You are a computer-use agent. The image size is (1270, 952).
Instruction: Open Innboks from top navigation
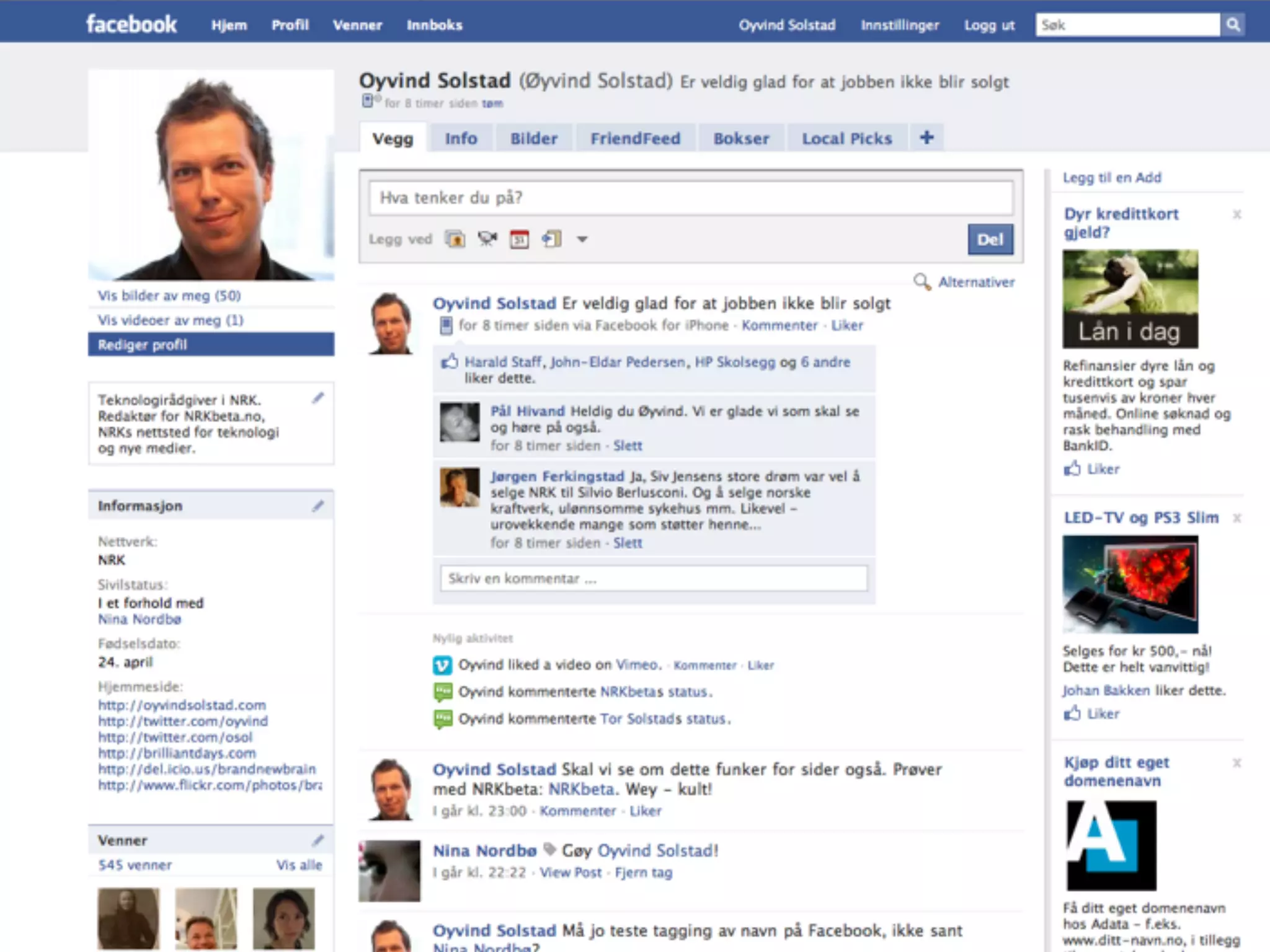coord(434,25)
